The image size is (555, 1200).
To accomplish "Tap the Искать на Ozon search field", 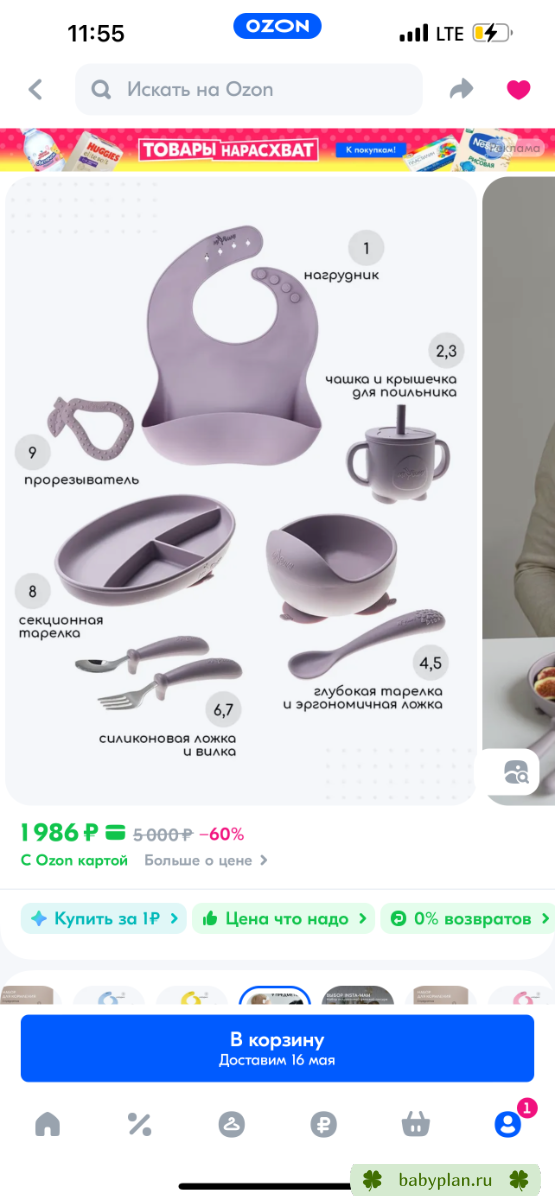I will pyautogui.click(x=249, y=90).
